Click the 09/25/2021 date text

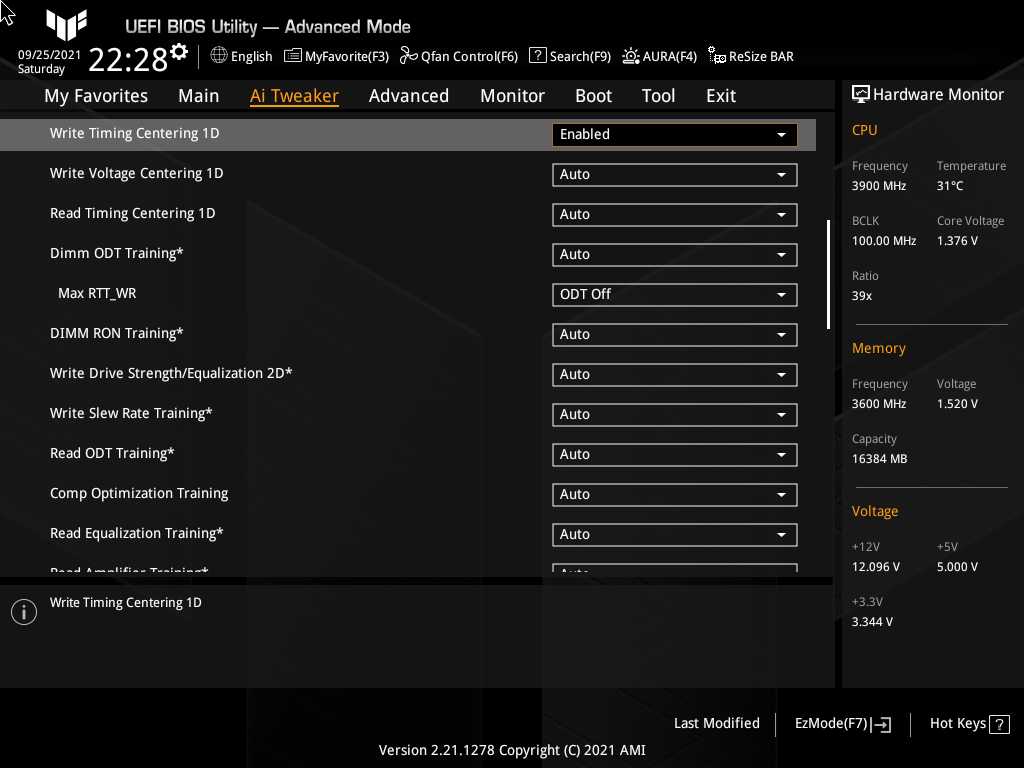click(49, 55)
